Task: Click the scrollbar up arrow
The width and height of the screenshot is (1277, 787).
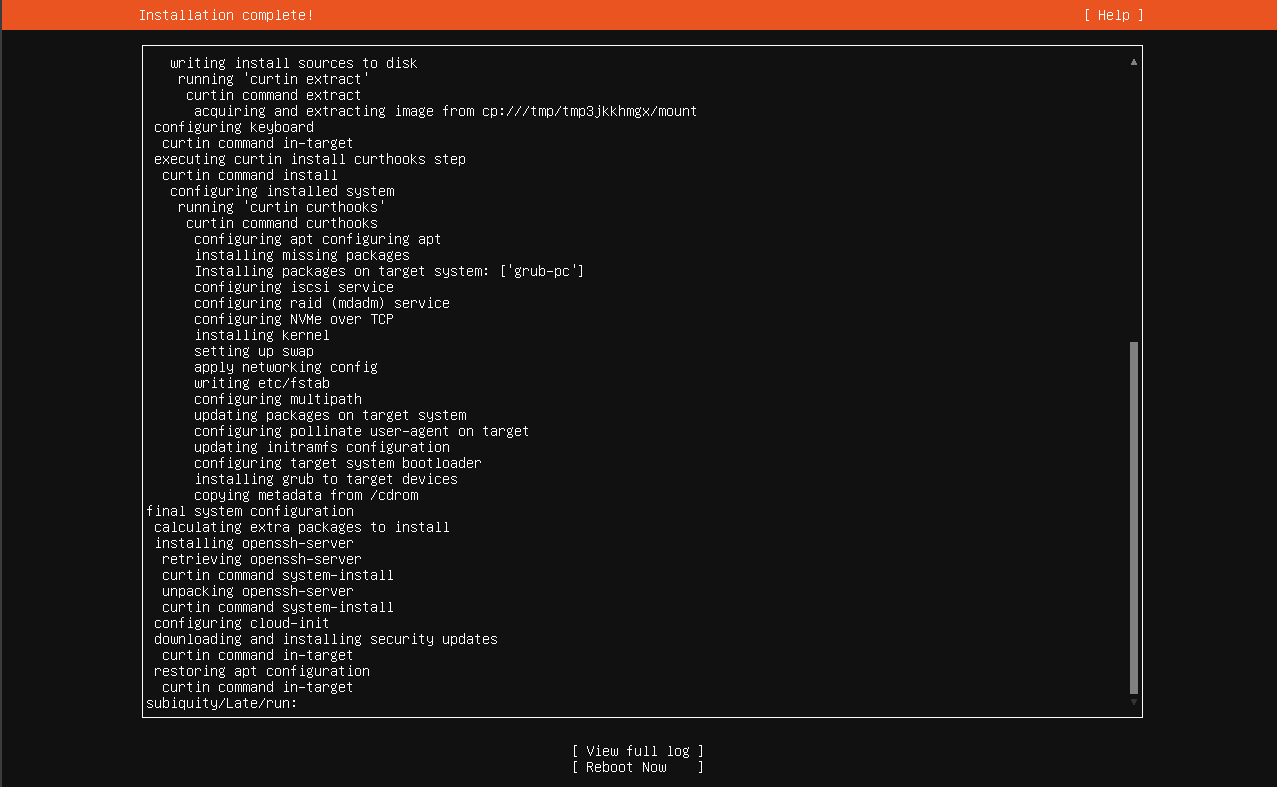Action: pos(1133,62)
